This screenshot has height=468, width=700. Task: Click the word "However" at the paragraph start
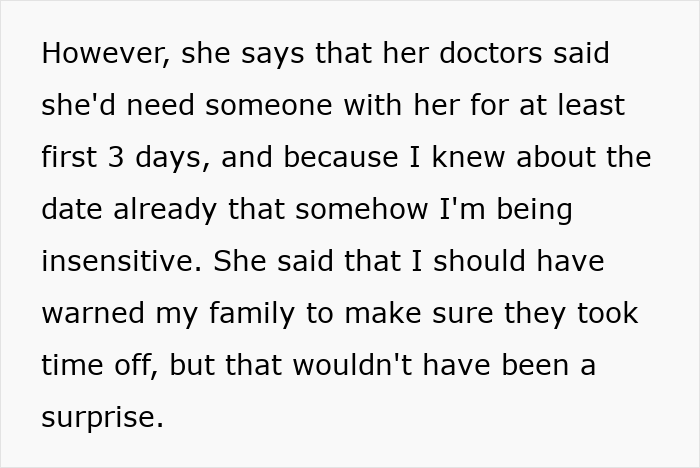click(x=103, y=53)
